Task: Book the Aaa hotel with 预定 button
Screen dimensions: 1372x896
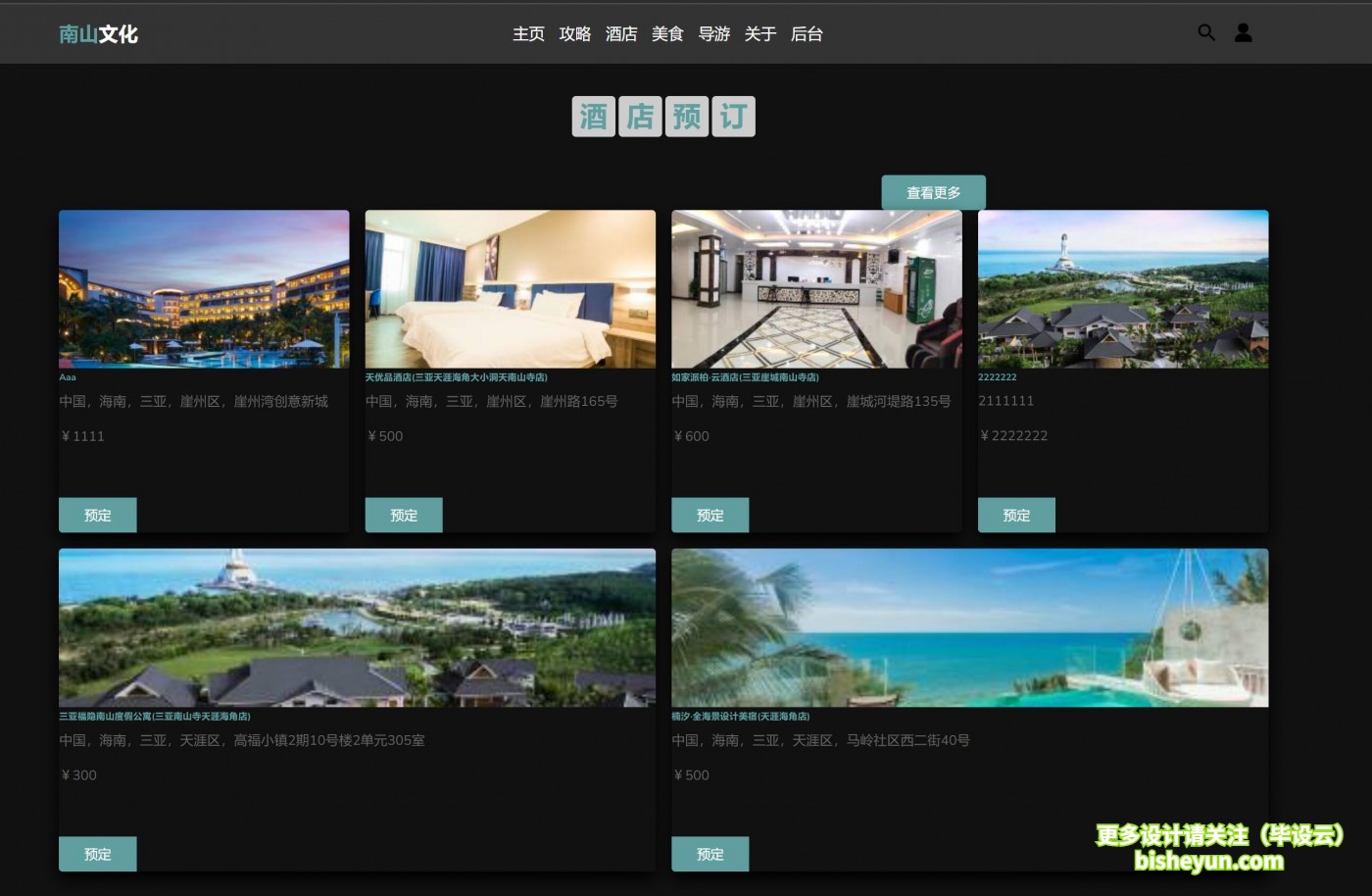Action: click(x=98, y=515)
